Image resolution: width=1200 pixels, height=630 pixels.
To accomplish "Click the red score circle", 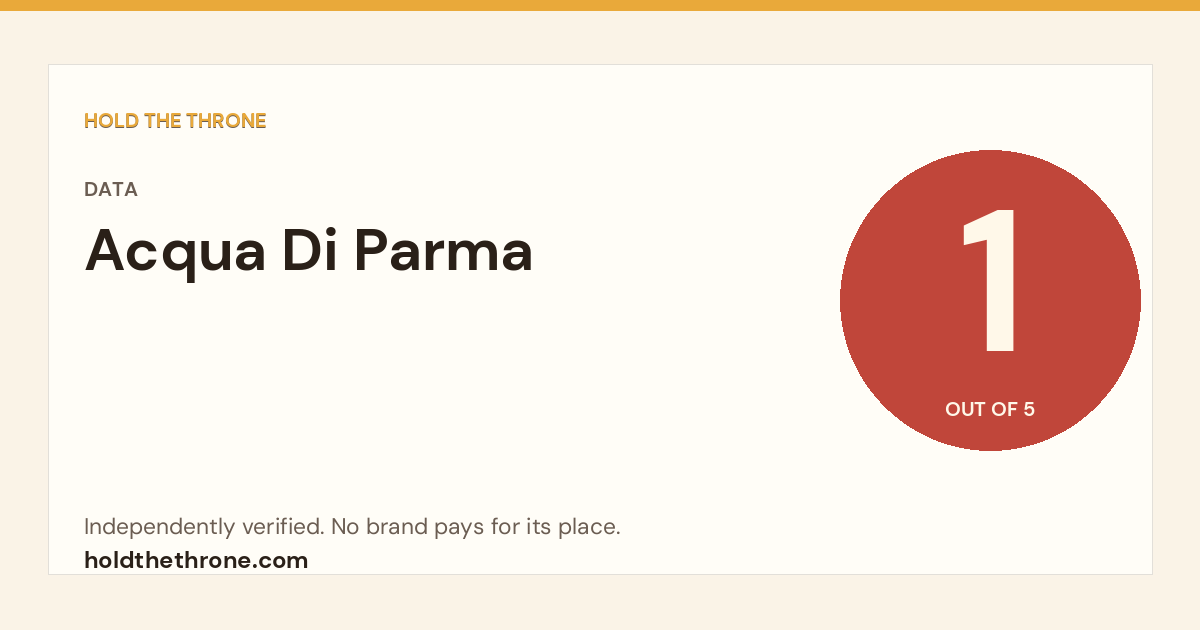I will tap(990, 300).
